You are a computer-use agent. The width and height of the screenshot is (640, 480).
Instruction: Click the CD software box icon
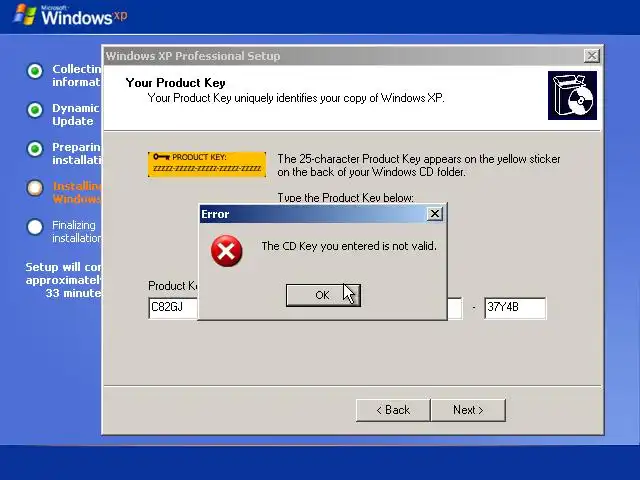tap(572, 96)
